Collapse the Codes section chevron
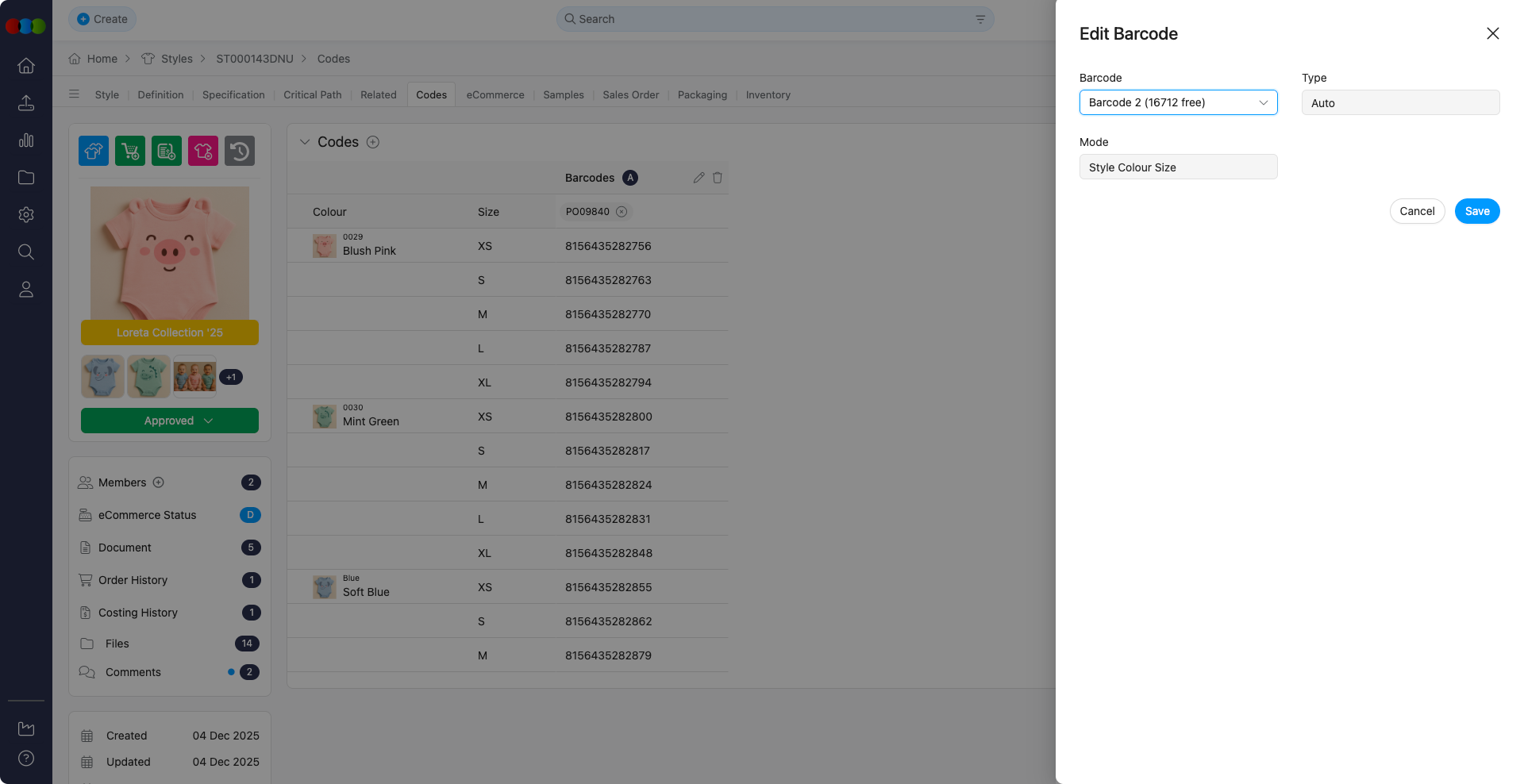 (x=304, y=142)
